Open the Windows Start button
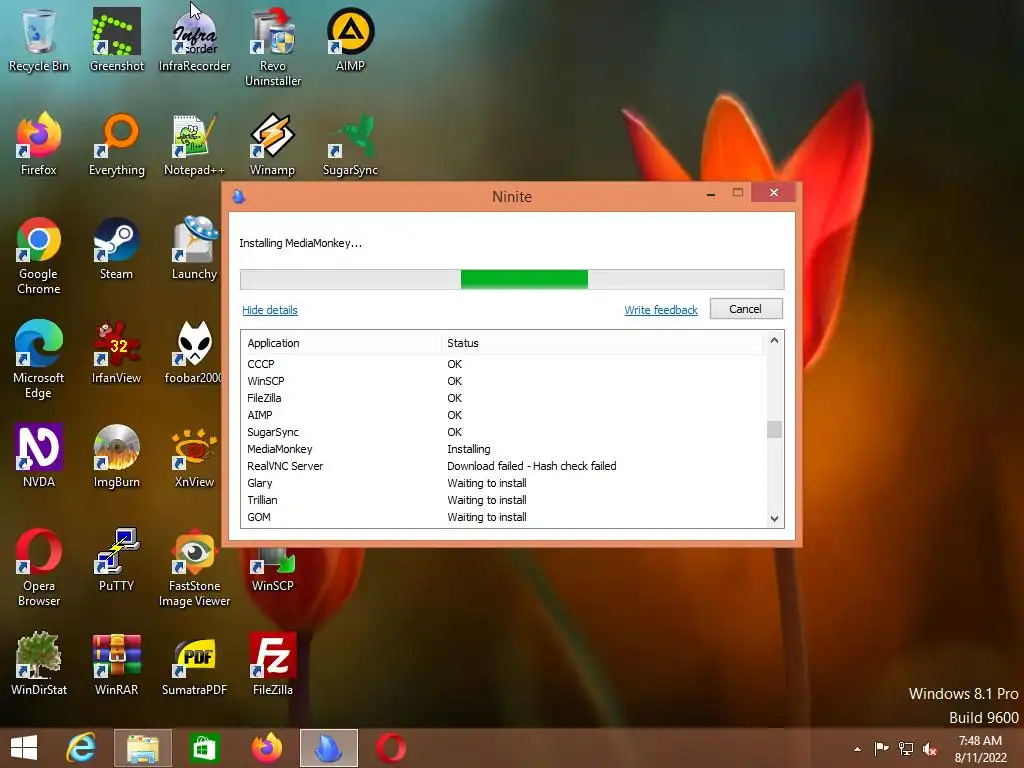This screenshot has height=768, width=1024. pyautogui.click(x=24, y=748)
